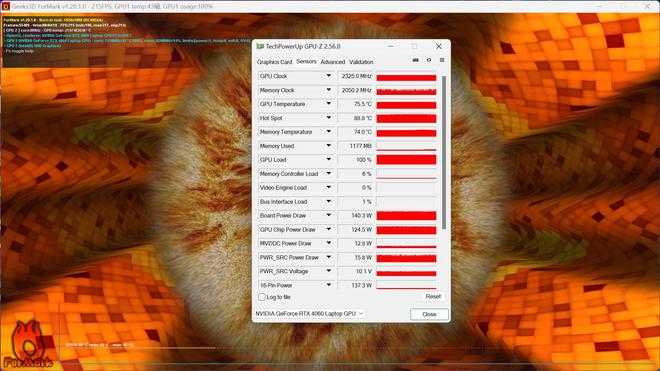
Task: Click the GPU-Z title bar app icon
Action: (x=260, y=46)
